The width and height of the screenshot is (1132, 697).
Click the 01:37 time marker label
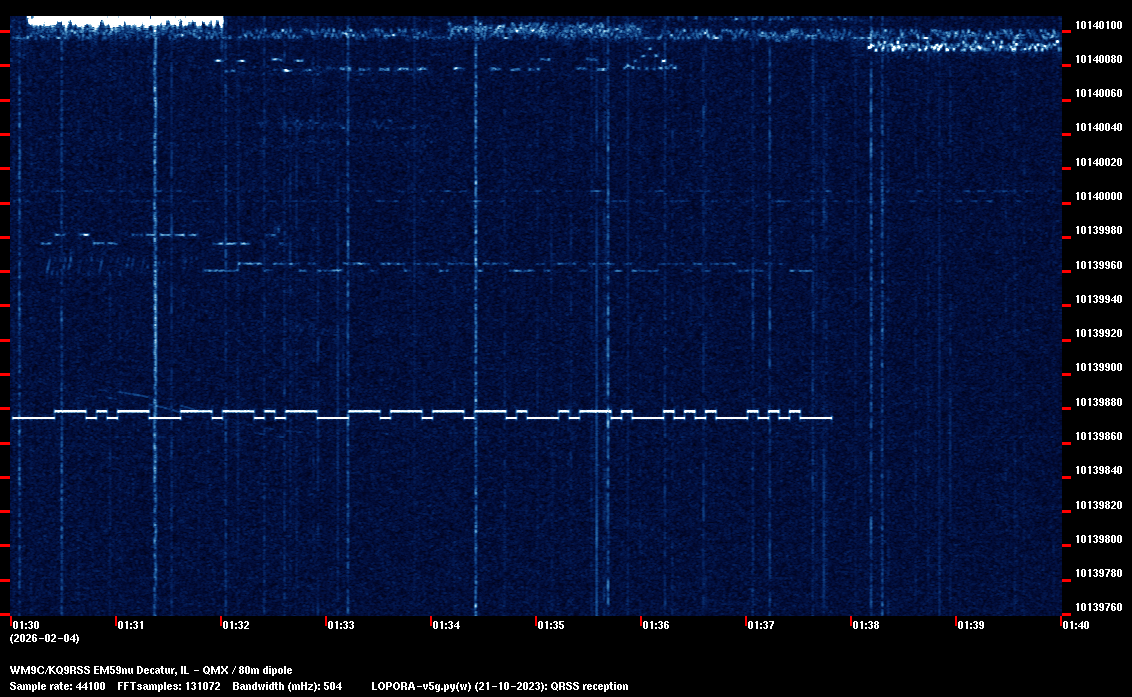(761, 625)
